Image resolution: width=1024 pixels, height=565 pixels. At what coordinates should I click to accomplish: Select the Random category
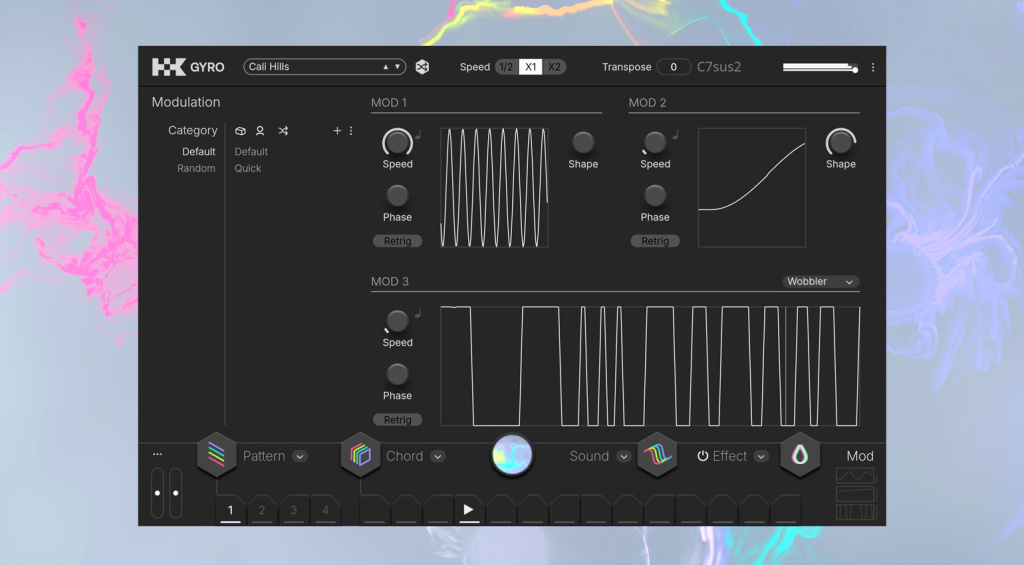[196, 169]
